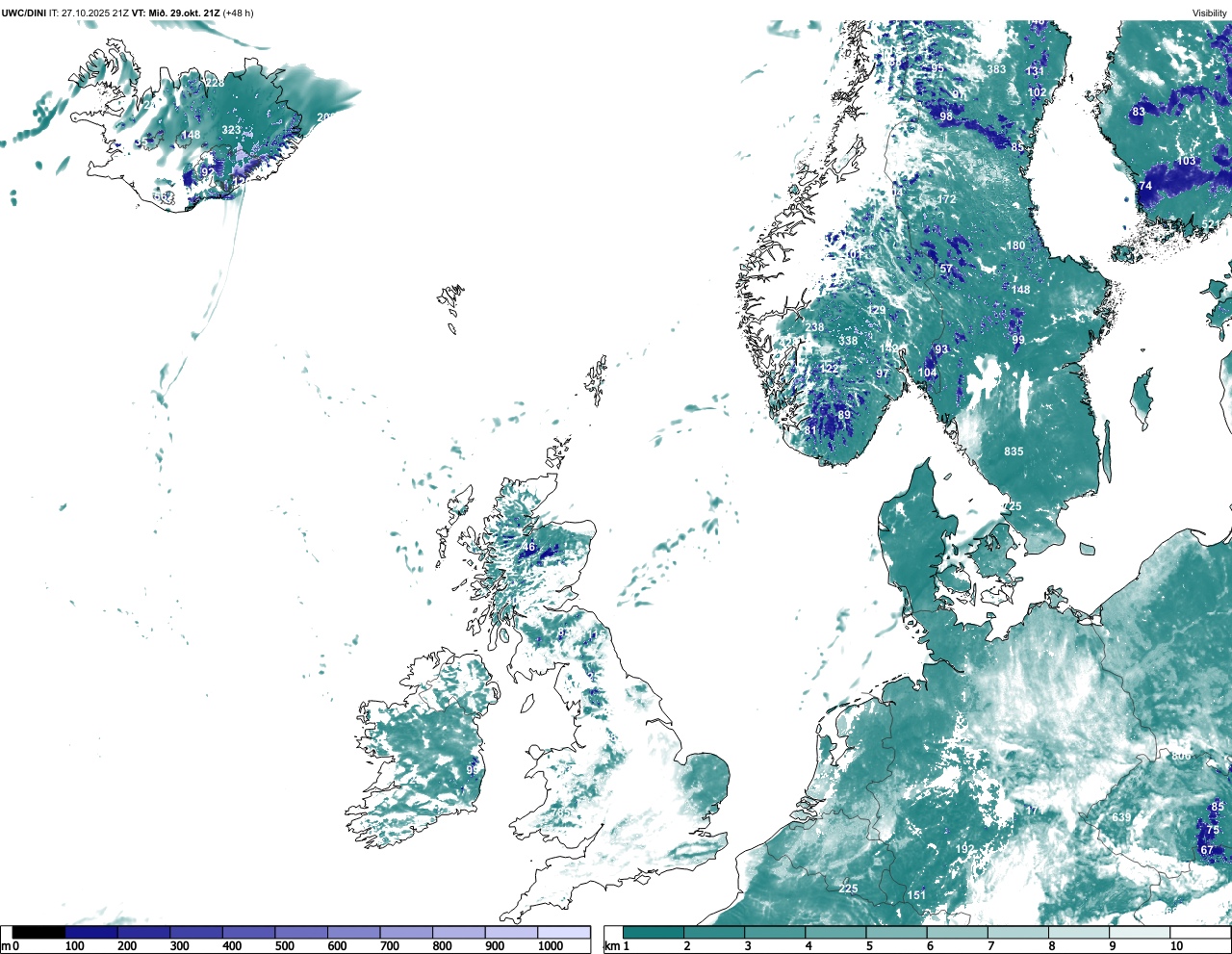
Task: Select the 700–800 m lavender swatch
Action: pos(406,932)
